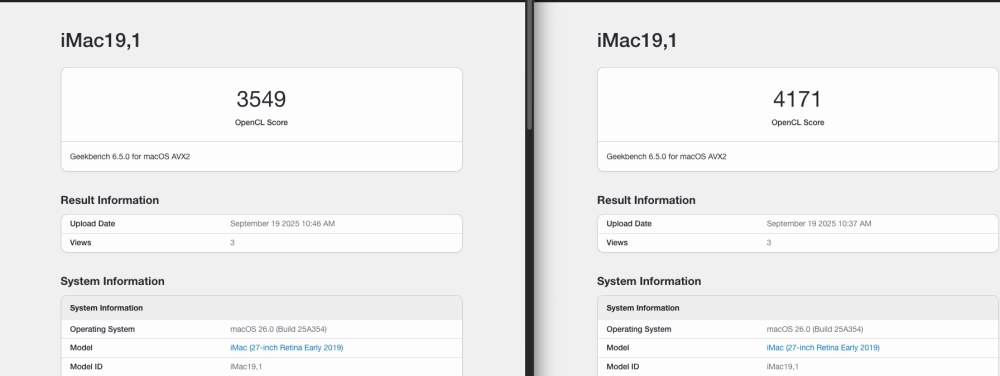1000x376 pixels.
Task: Click Operating System label in left window
Action: 102,329
